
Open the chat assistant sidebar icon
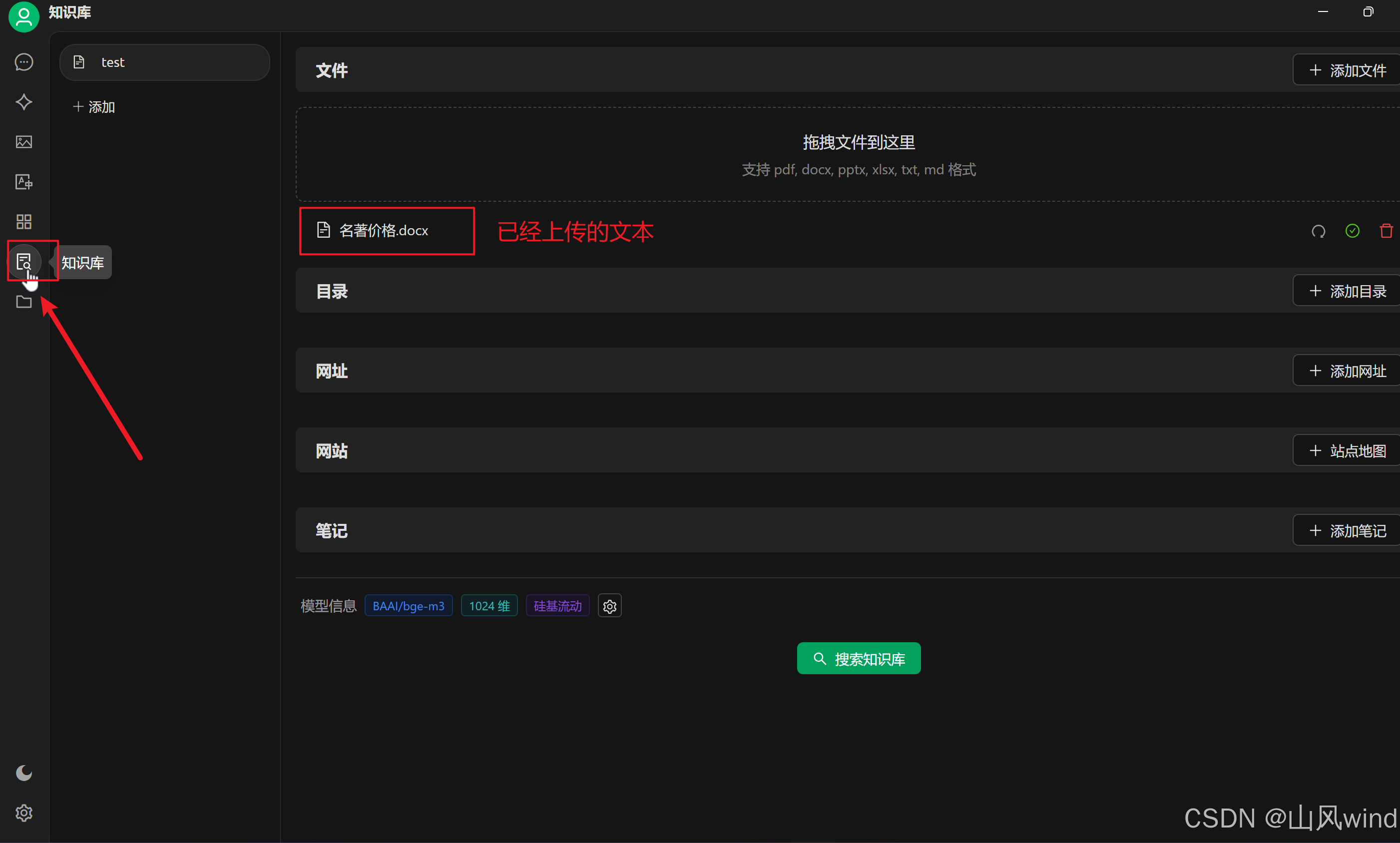pyautogui.click(x=23, y=62)
